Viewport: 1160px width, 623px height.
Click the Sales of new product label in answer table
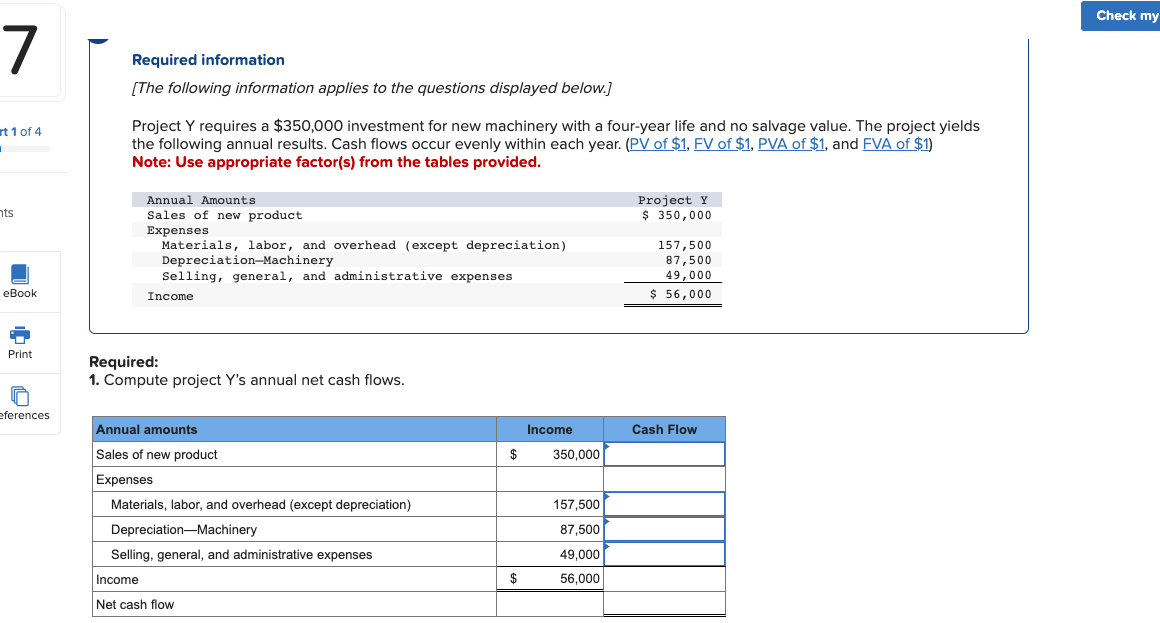[157, 455]
